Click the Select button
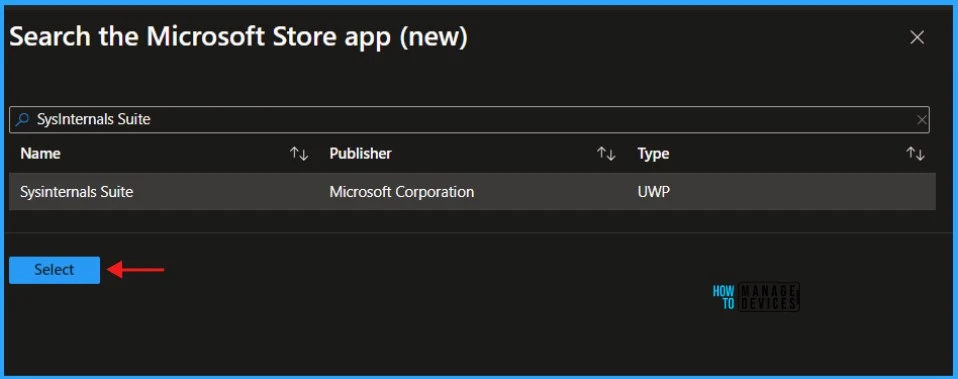This screenshot has height=379, width=958. tap(54, 270)
